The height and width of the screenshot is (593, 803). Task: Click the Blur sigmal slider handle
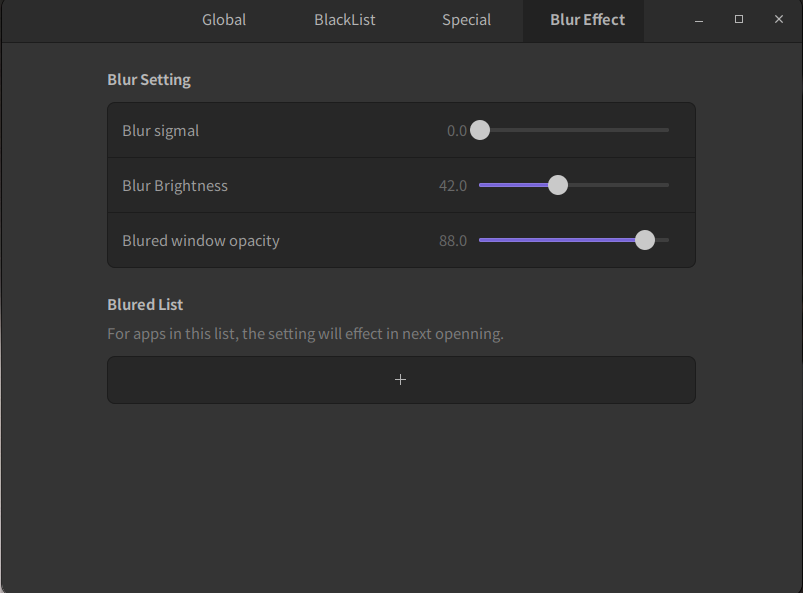pos(480,130)
